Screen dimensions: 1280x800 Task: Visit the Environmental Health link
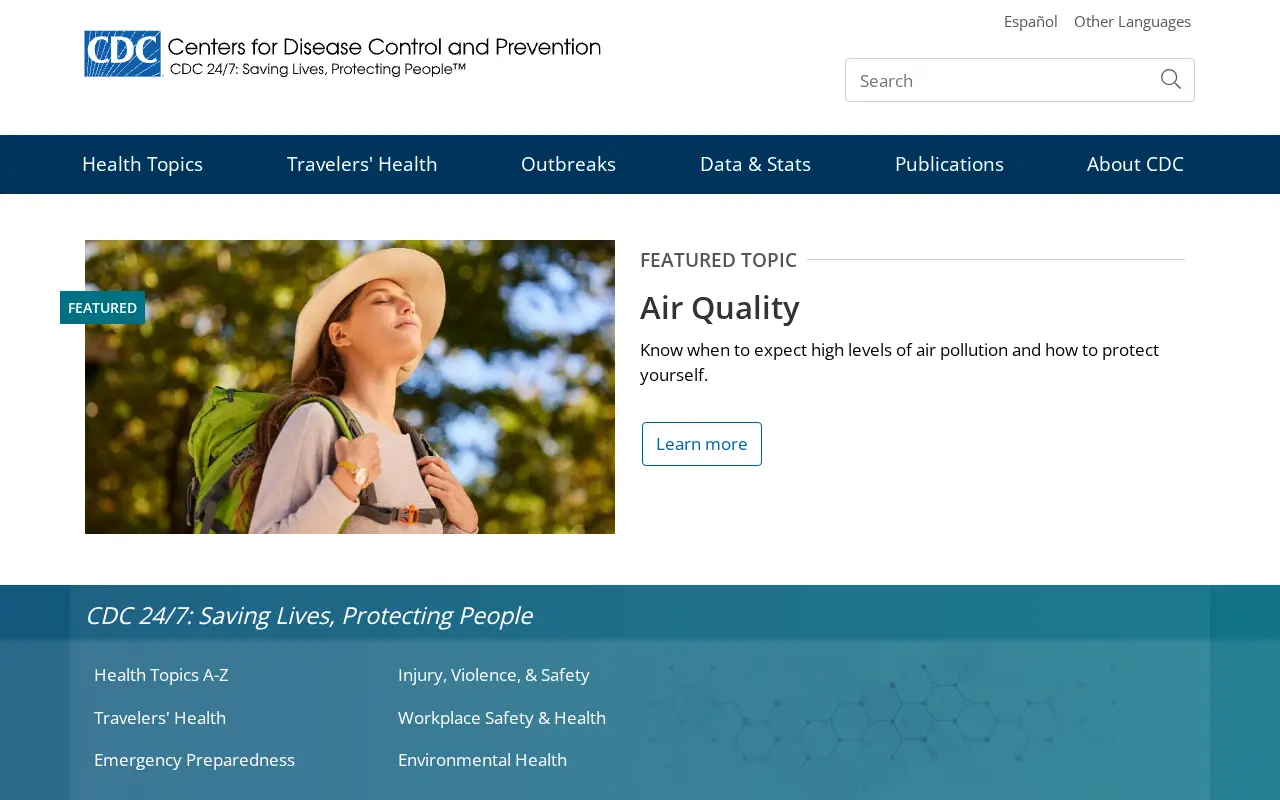(x=482, y=760)
